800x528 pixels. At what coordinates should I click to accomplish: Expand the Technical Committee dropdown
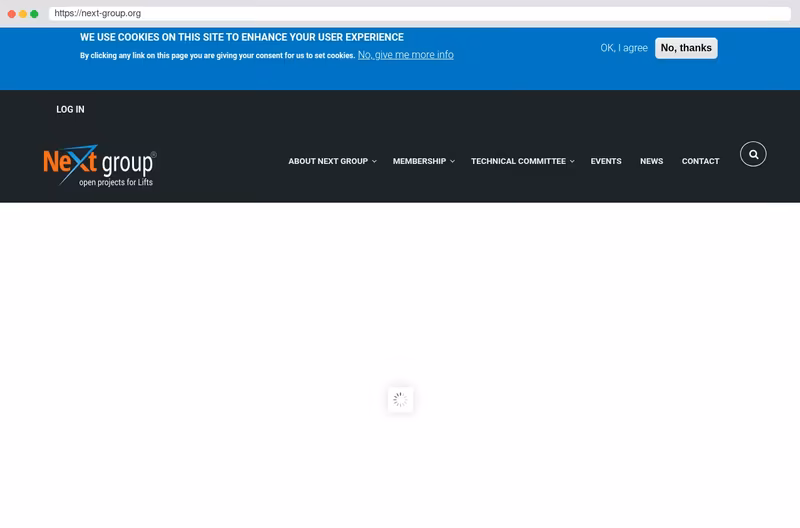pyautogui.click(x=522, y=161)
